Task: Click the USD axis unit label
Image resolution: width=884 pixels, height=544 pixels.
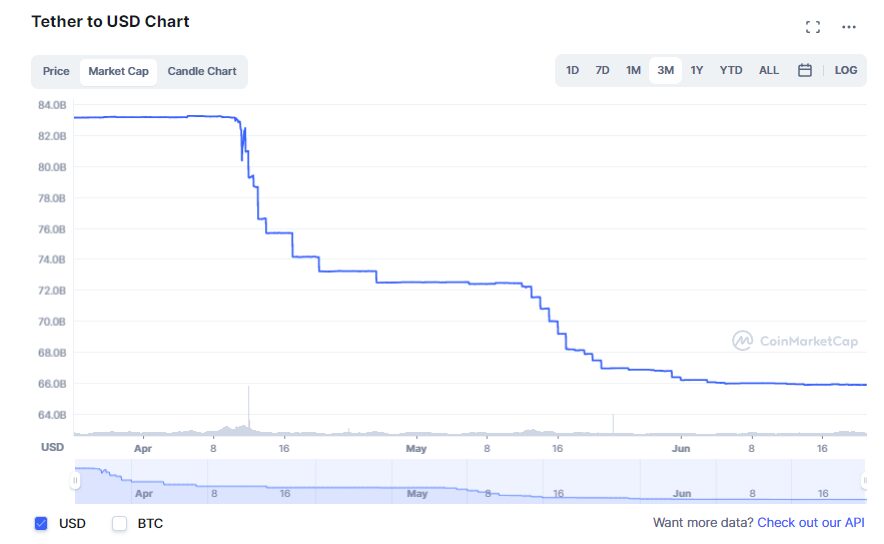Action: point(52,447)
